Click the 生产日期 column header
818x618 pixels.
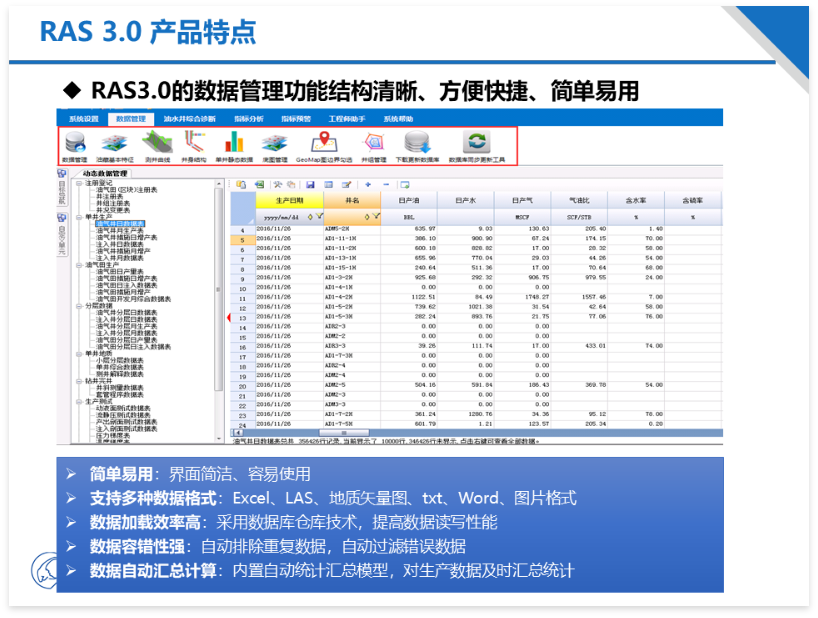[x=290, y=200]
